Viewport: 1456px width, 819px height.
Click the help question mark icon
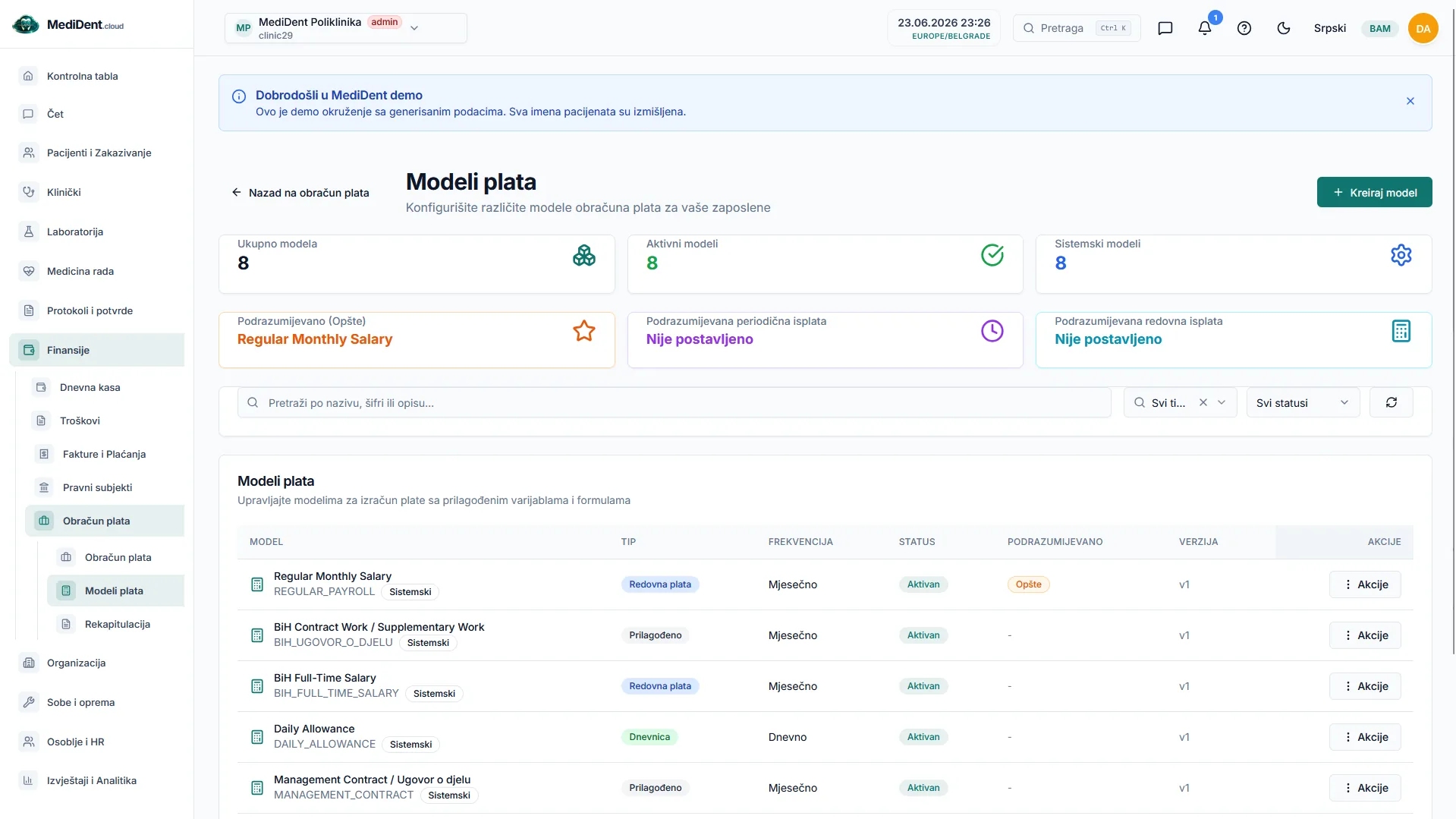pyautogui.click(x=1244, y=28)
